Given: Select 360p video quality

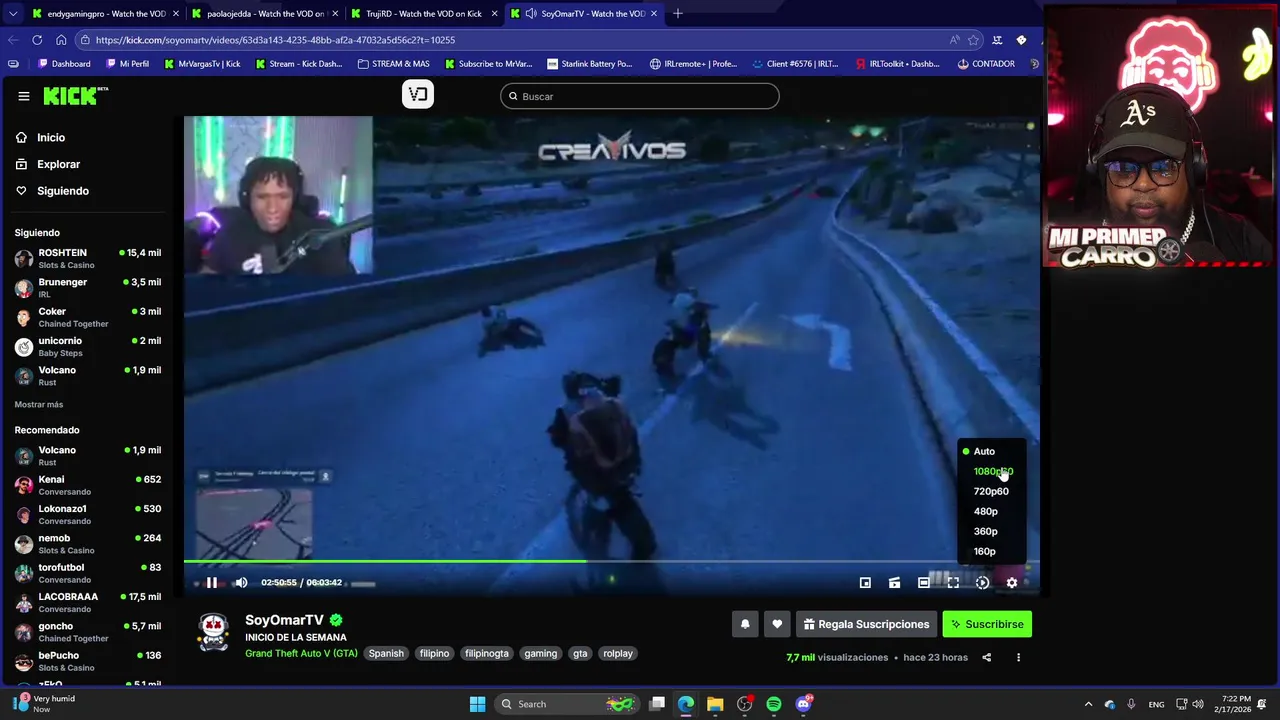Looking at the screenshot, I should coord(986,531).
